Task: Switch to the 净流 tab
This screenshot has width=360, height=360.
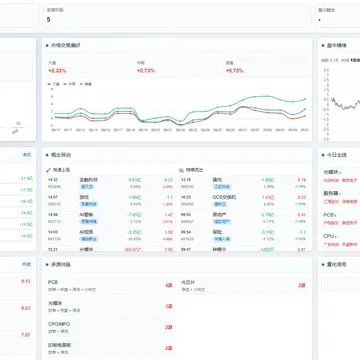Action: pyautogui.click(x=27, y=155)
